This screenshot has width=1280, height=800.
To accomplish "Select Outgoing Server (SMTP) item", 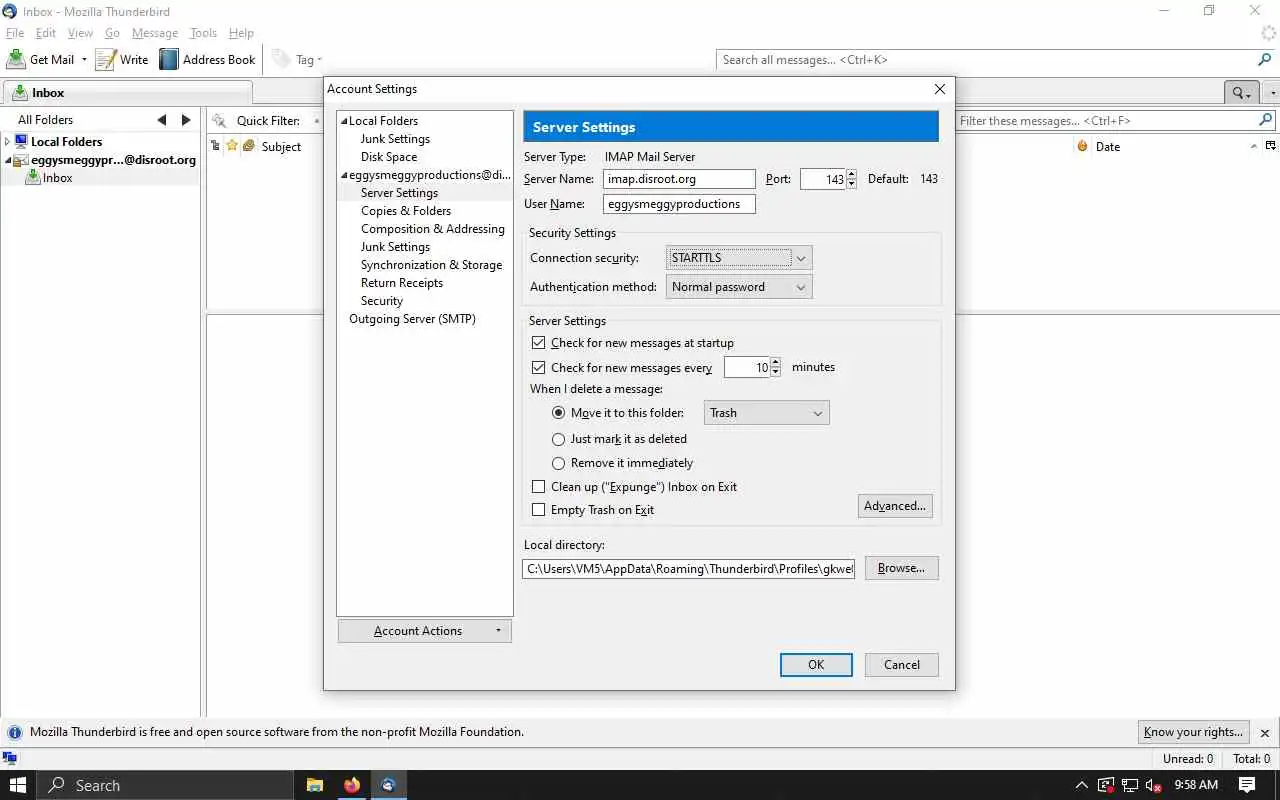I will point(412,319).
